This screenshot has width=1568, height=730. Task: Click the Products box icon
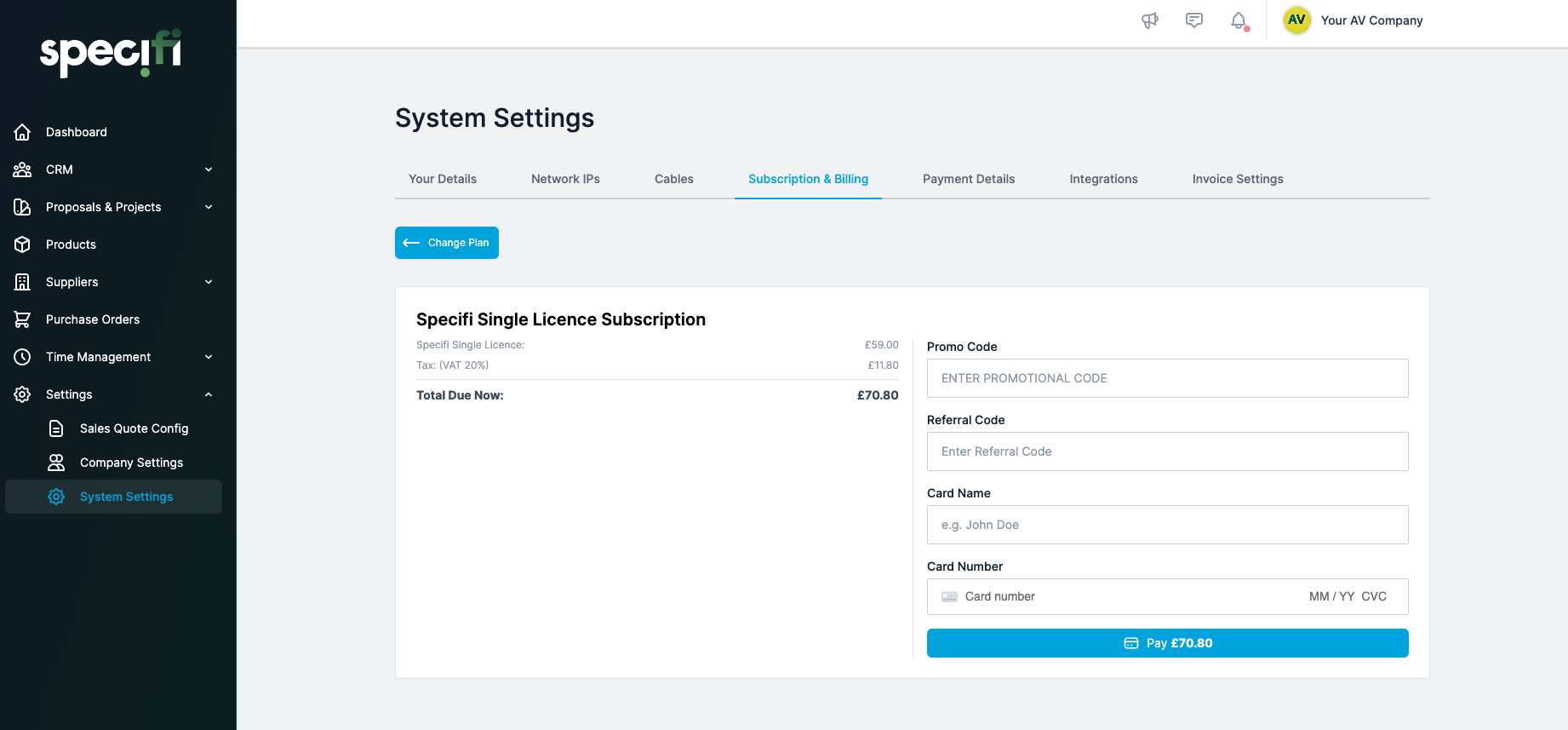(23, 244)
